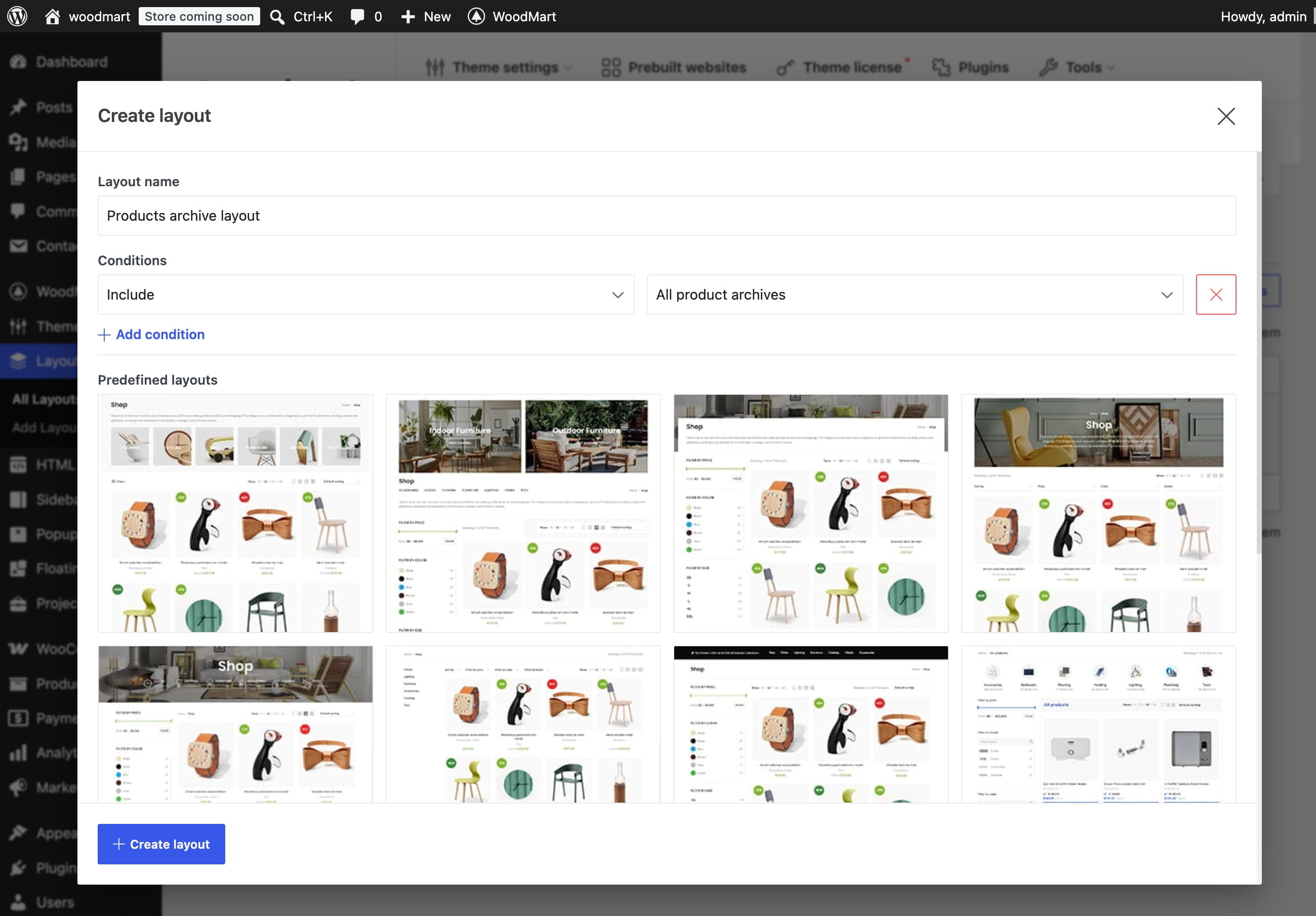Screen dimensions: 1316x916
Task: Open the Add Layout submenu item
Action: (x=44, y=428)
